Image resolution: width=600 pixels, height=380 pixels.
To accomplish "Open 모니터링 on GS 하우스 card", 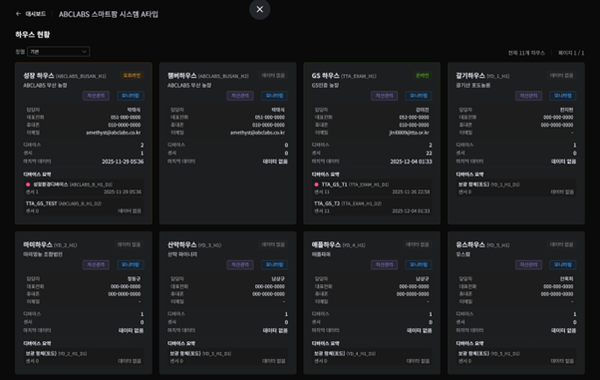I will click(x=419, y=96).
